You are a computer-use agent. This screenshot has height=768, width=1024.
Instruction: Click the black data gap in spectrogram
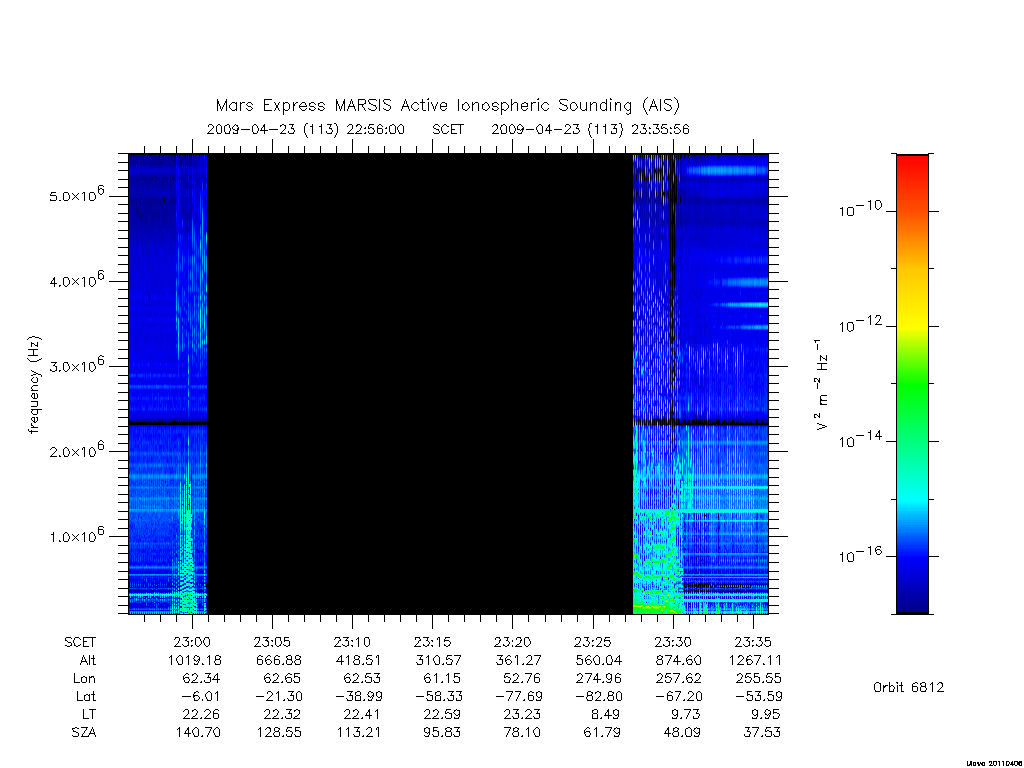point(420,384)
